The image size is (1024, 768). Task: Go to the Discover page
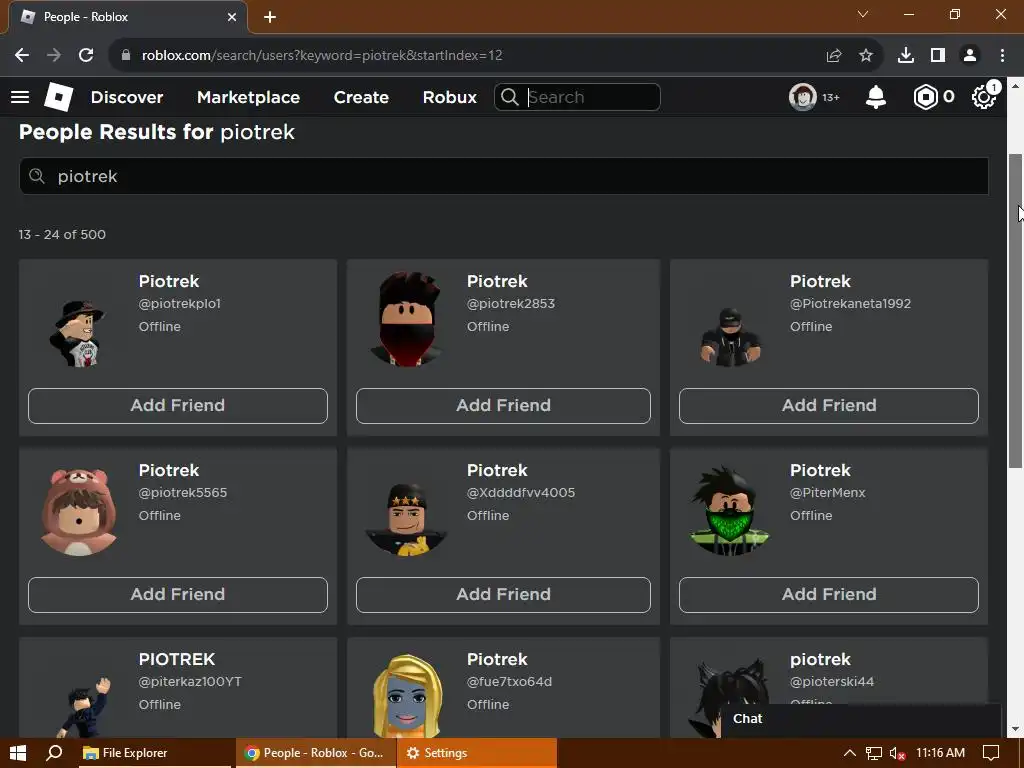(x=127, y=97)
